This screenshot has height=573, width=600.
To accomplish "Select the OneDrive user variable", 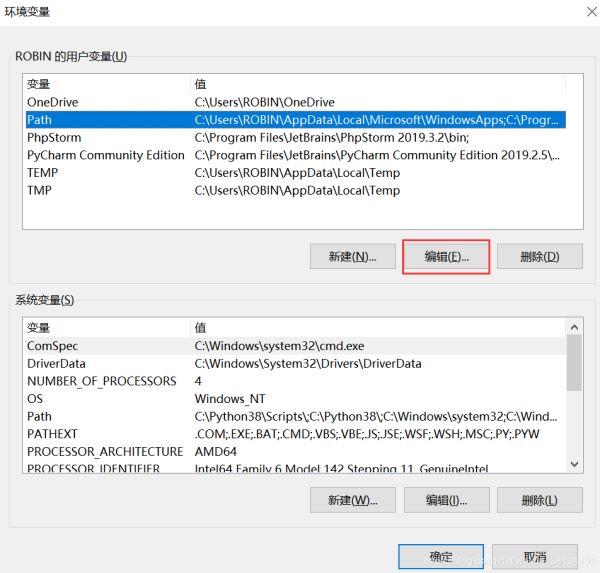I will point(296,102).
